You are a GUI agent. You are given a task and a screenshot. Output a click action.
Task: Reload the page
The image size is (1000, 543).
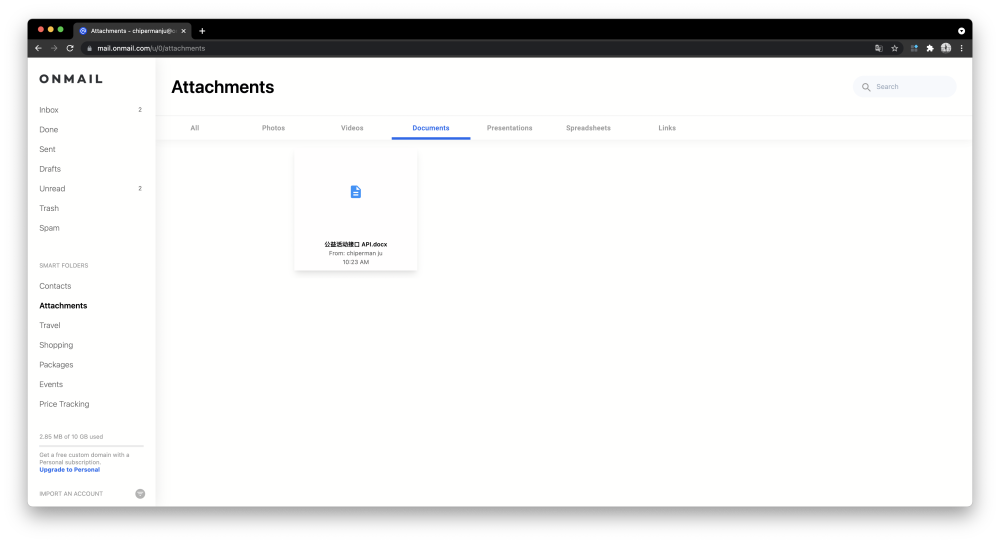[70, 48]
